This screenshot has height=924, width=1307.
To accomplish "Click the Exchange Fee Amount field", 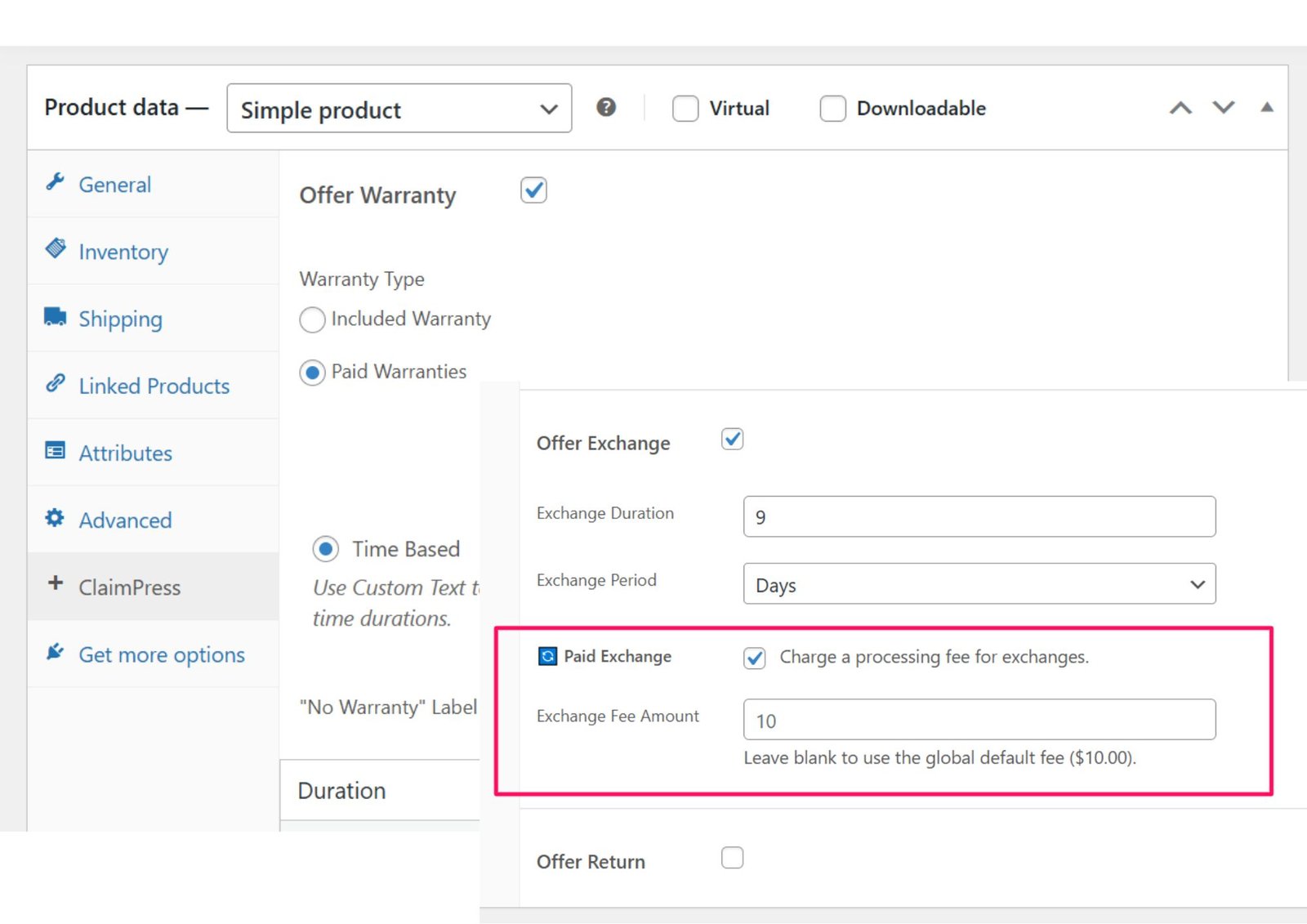I will coord(979,720).
